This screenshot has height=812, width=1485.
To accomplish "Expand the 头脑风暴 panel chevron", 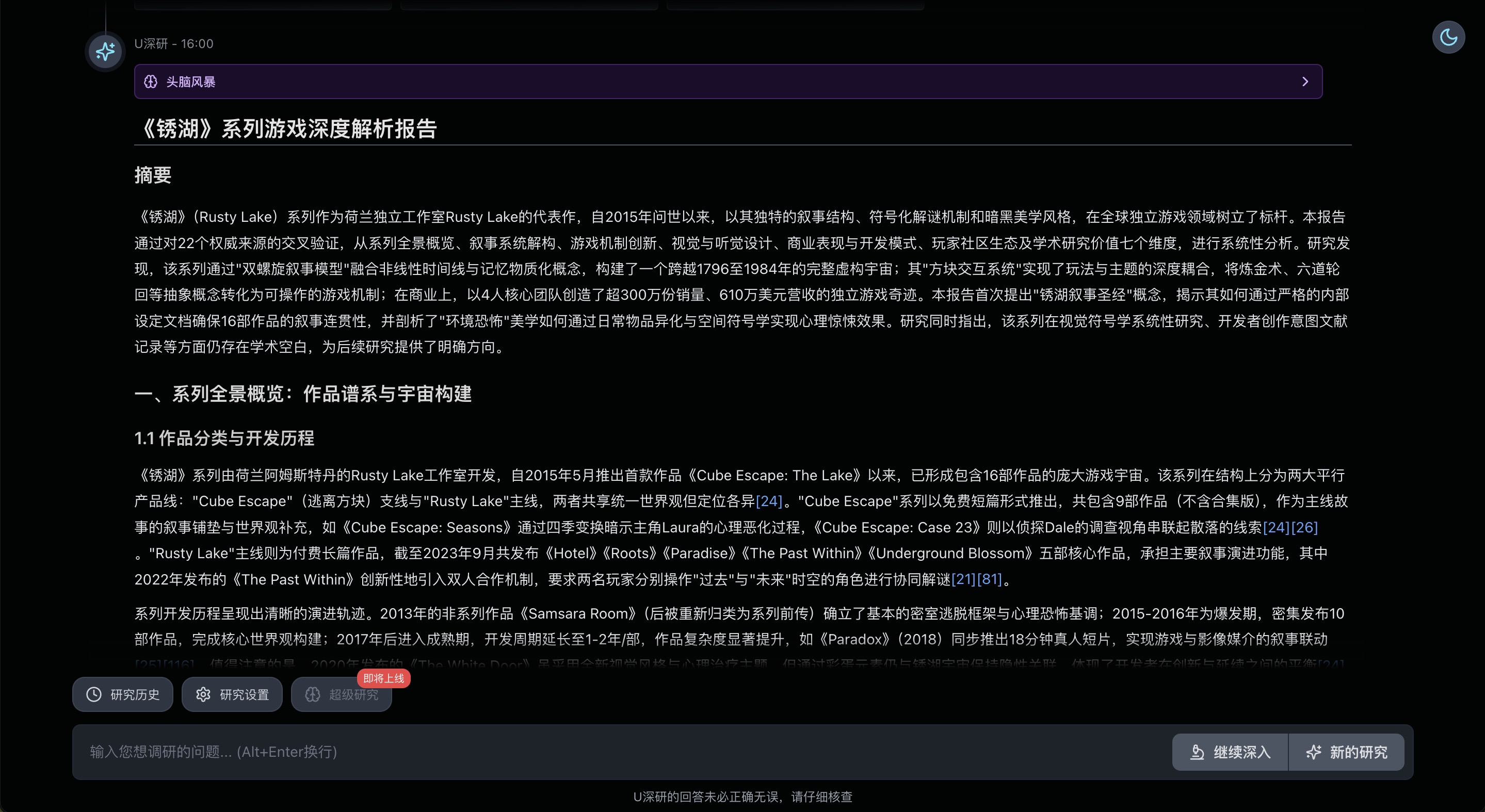I will (x=1305, y=82).
